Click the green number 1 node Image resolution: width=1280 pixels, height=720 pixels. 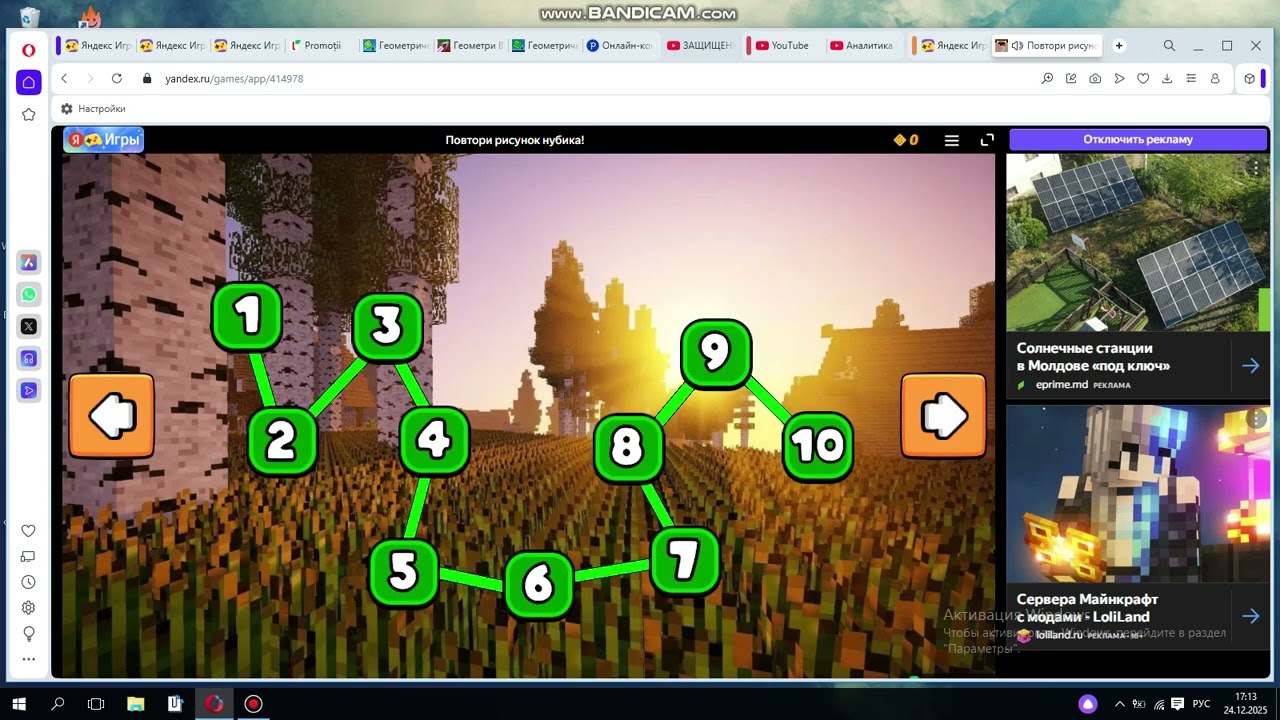[247, 317]
